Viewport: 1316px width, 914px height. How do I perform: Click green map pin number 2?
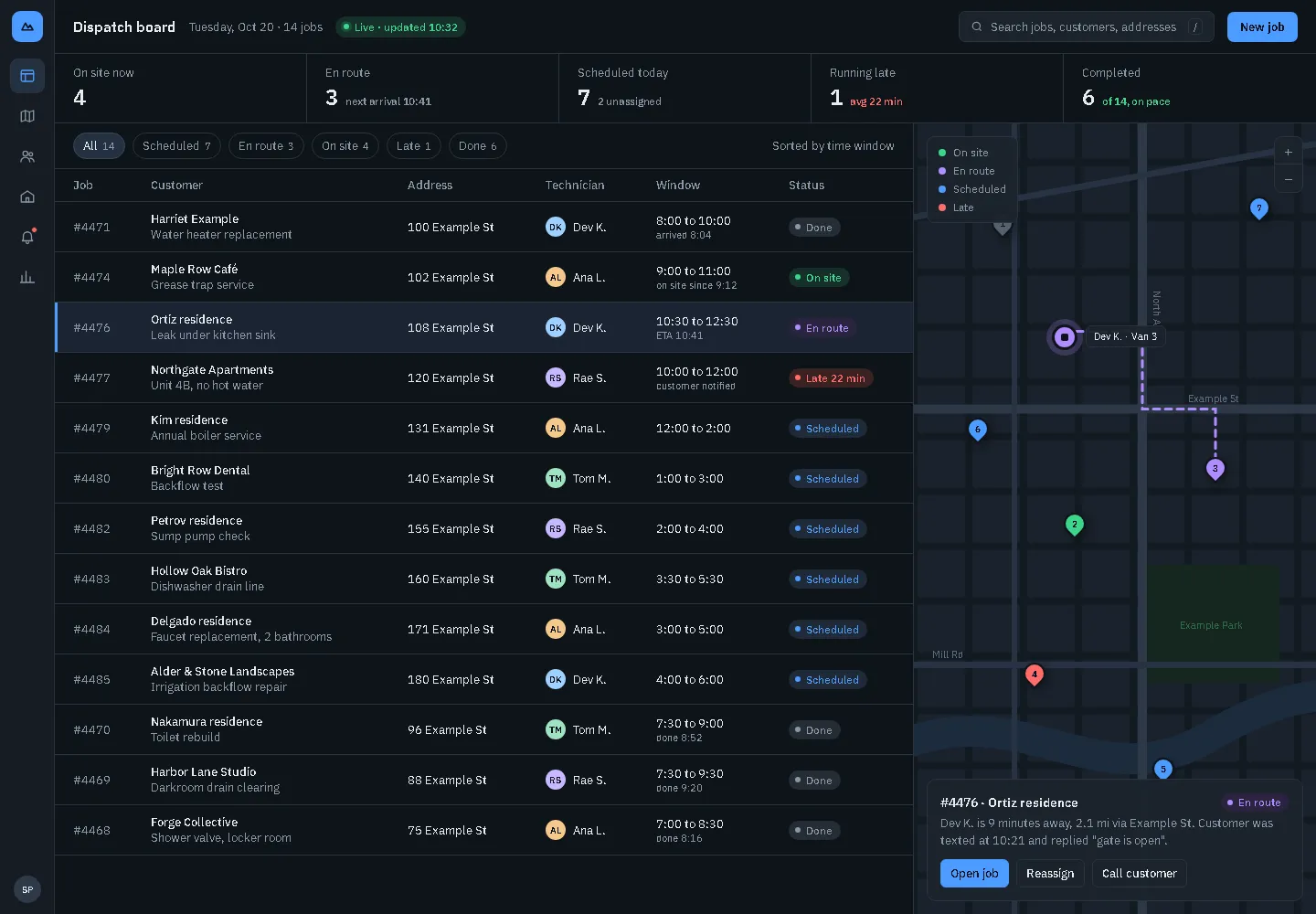1075,526
